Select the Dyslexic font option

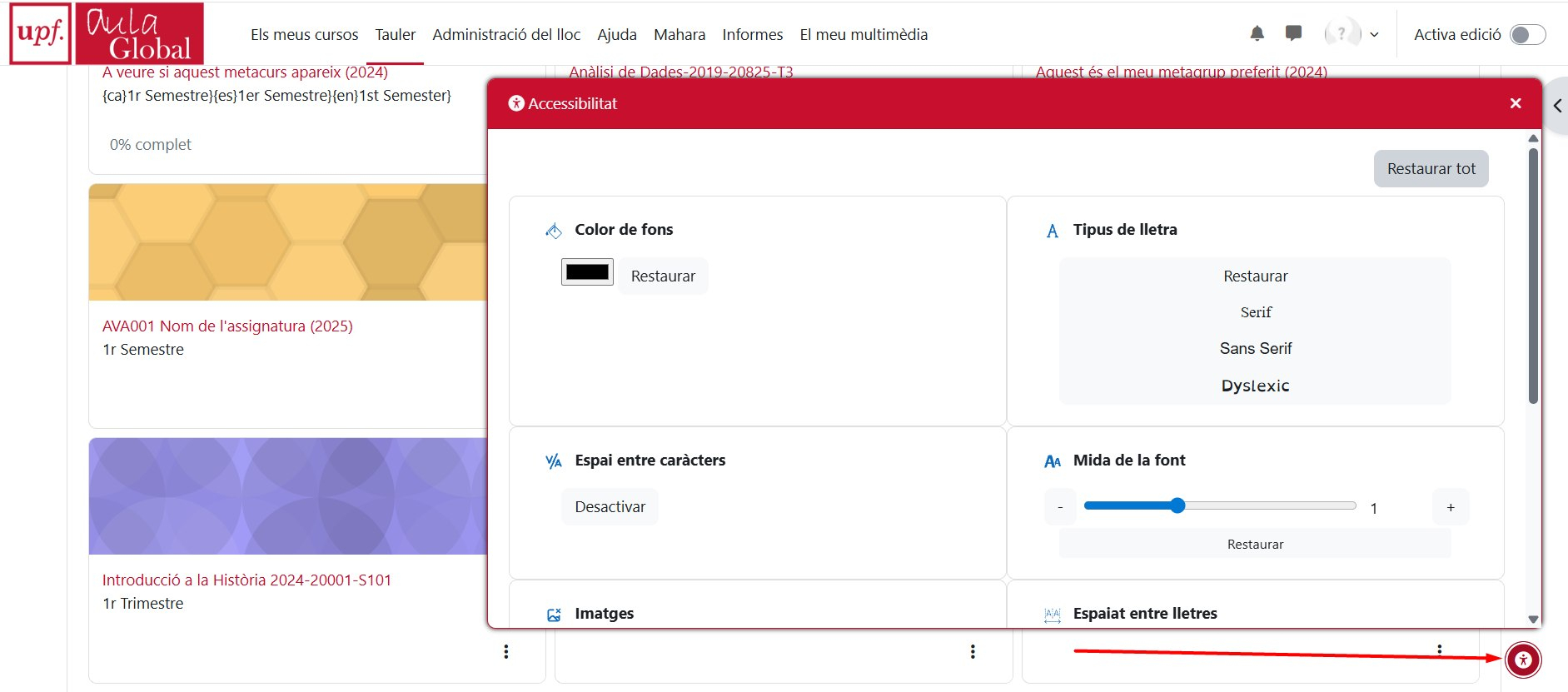1255,386
